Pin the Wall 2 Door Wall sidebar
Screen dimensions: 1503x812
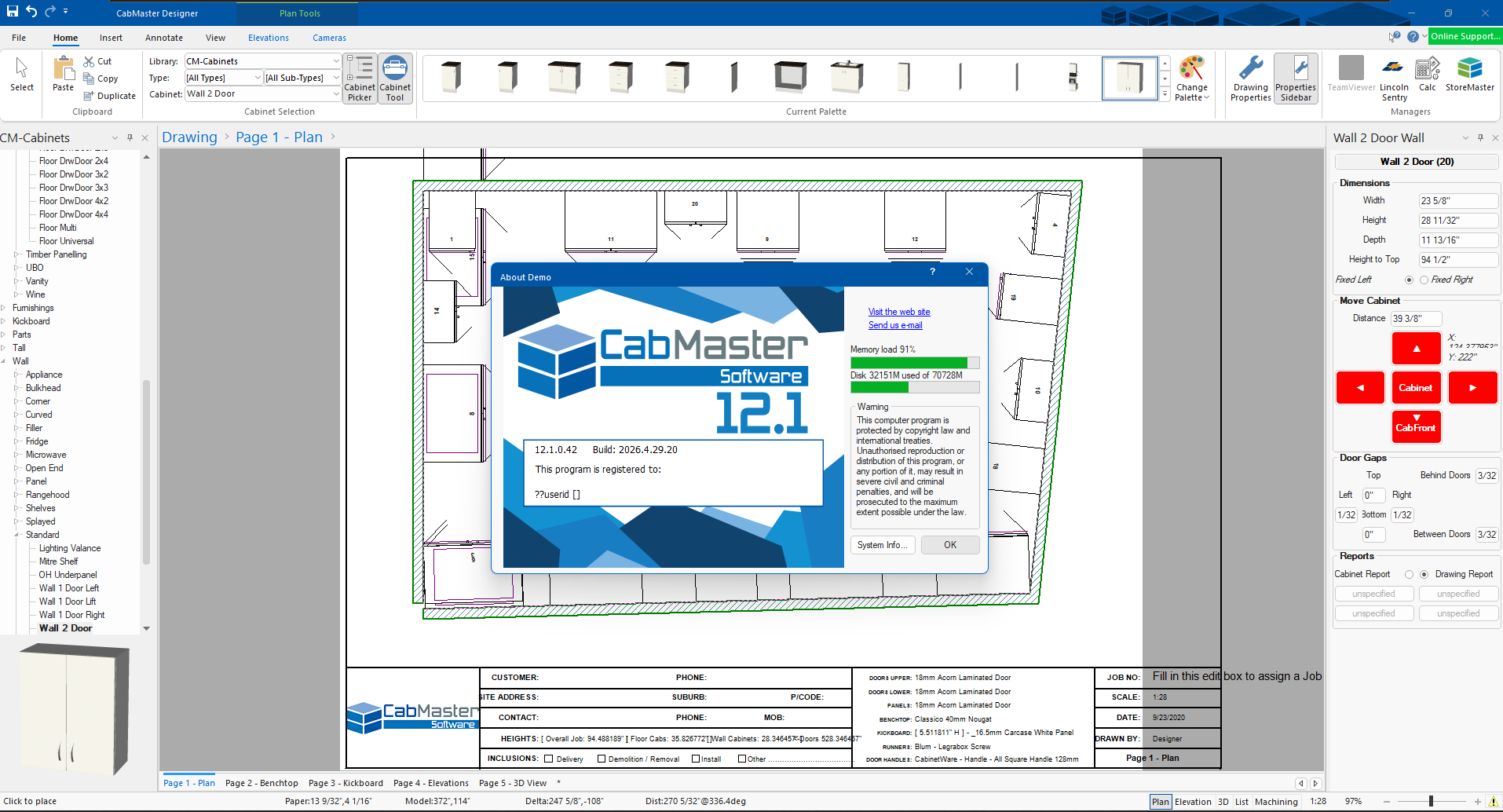[1480, 137]
